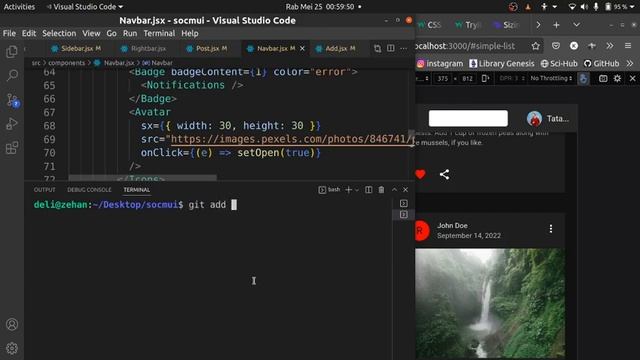Switch to the OUTPUT panel tab
The height and width of the screenshot is (360, 640).
point(44,190)
